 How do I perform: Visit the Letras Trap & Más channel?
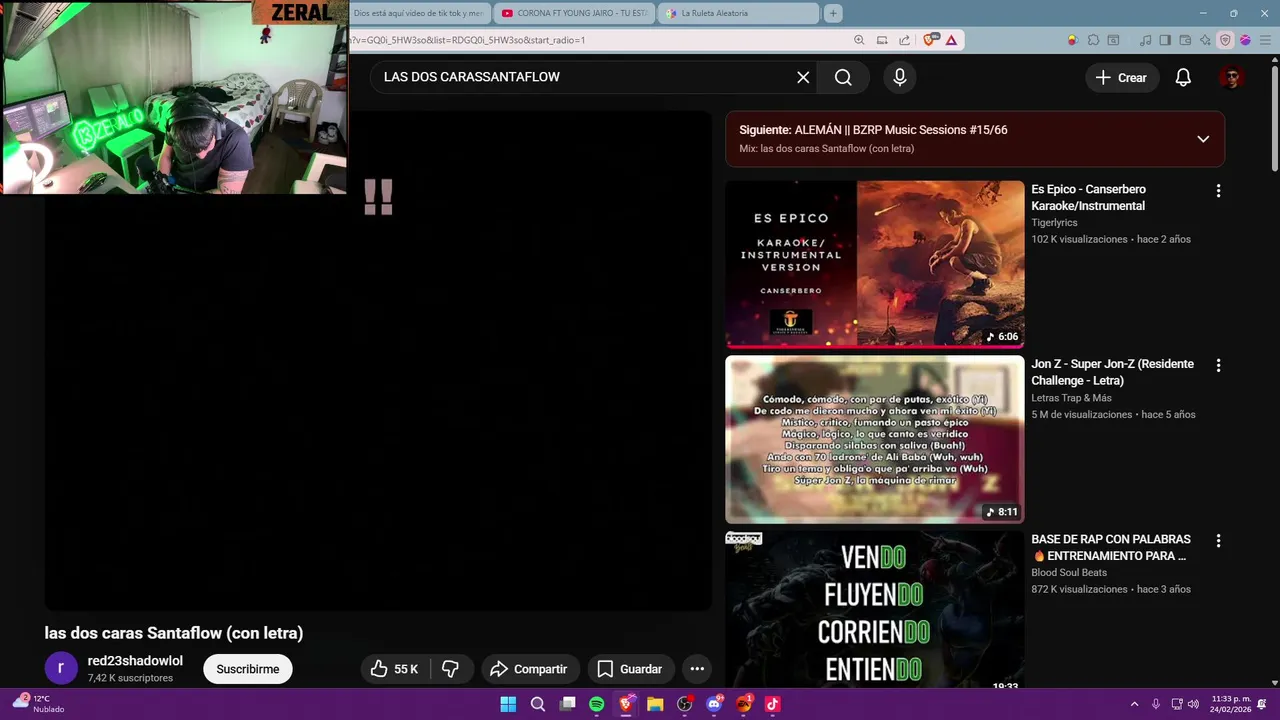click(x=1071, y=398)
